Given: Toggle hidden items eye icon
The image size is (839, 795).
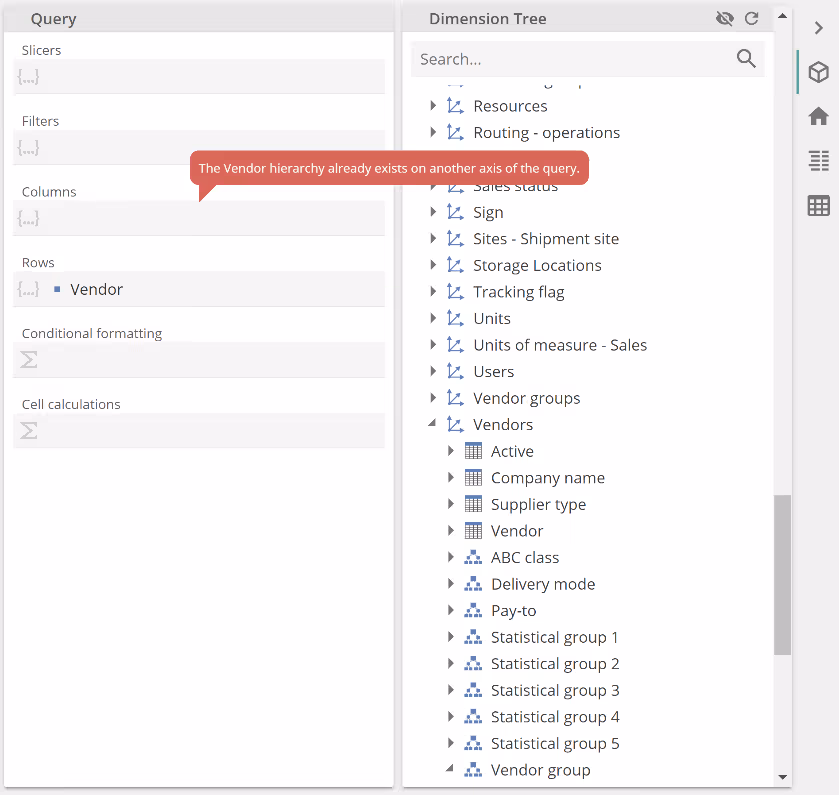Looking at the screenshot, I should (x=725, y=19).
